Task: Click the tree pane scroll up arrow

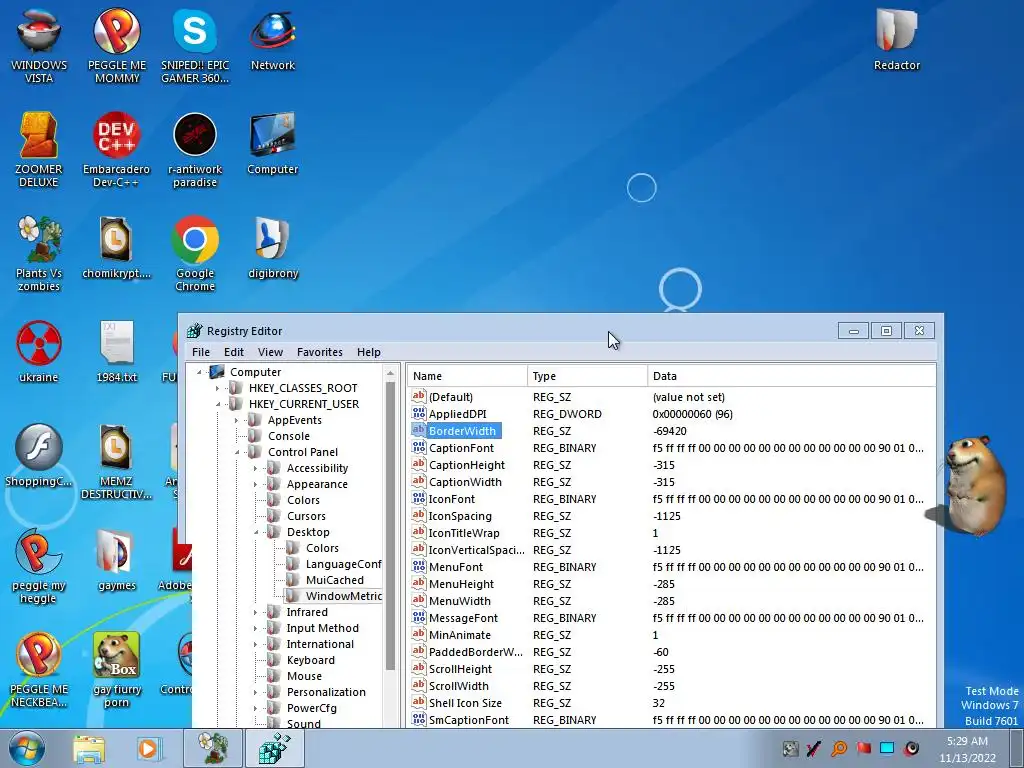Action: [x=391, y=374]
